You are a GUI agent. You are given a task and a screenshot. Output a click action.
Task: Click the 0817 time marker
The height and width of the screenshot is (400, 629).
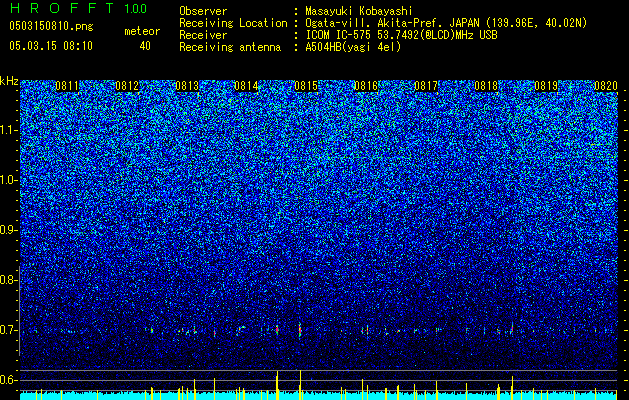point(426,86)
